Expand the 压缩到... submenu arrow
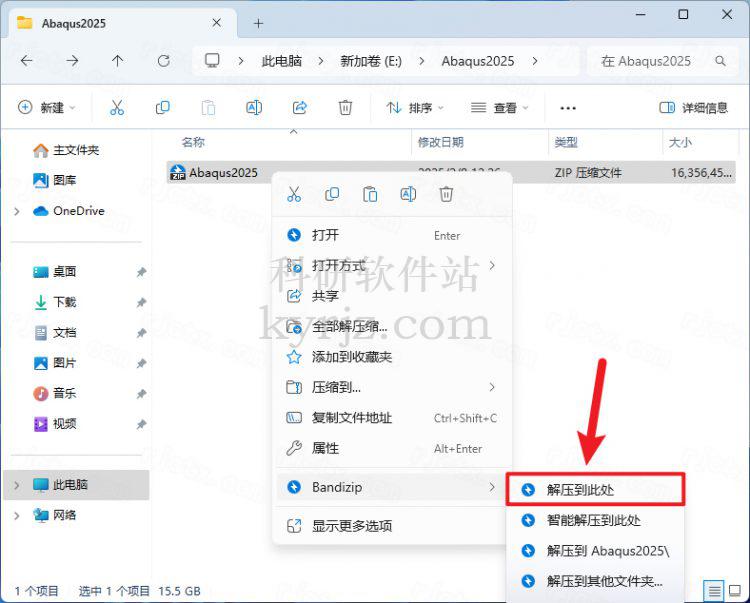 pyautogui.click(x=492, y=387)
